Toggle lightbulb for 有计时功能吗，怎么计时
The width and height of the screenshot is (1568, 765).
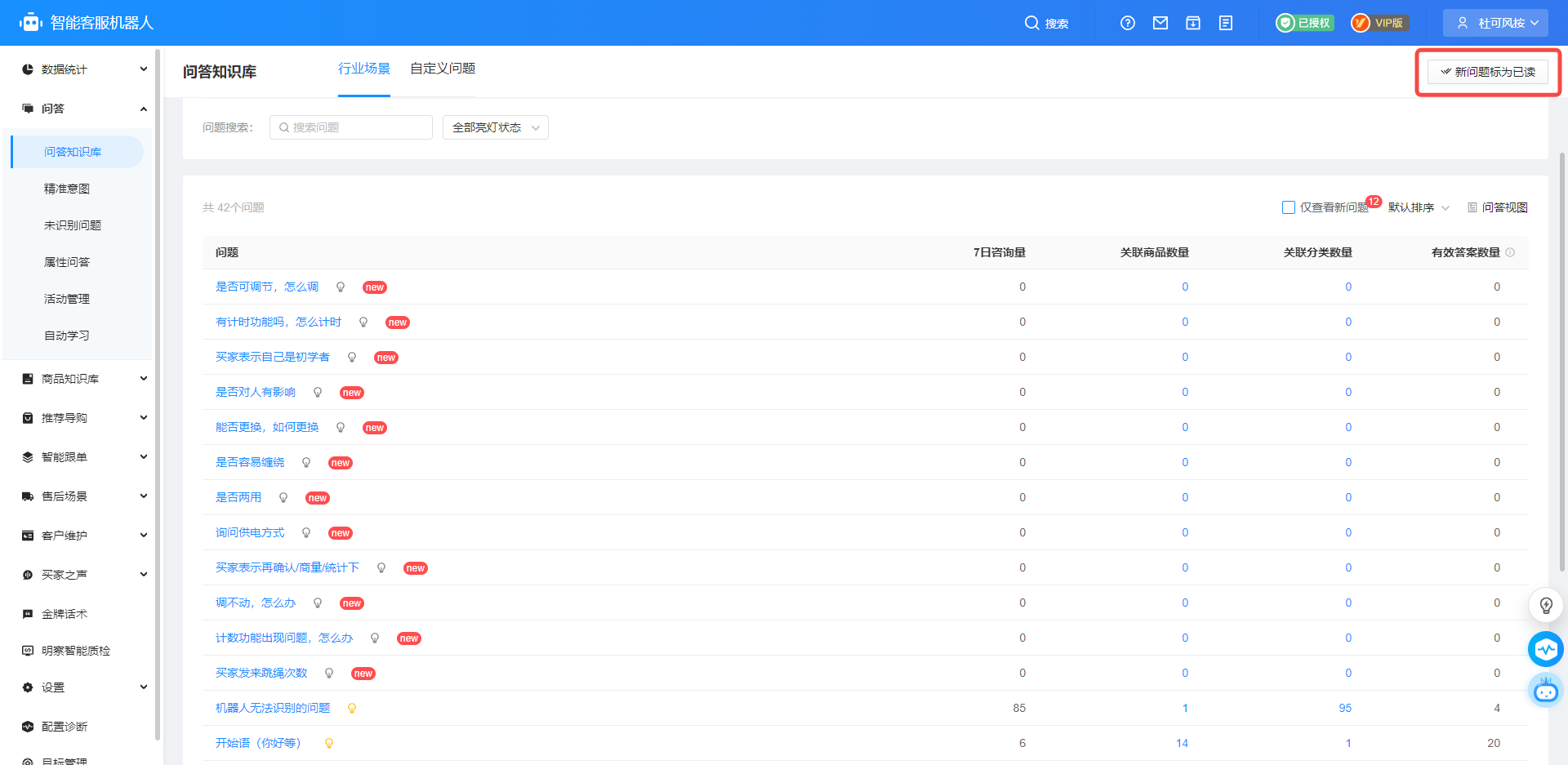pyautogui.click(x=363, y=322)
